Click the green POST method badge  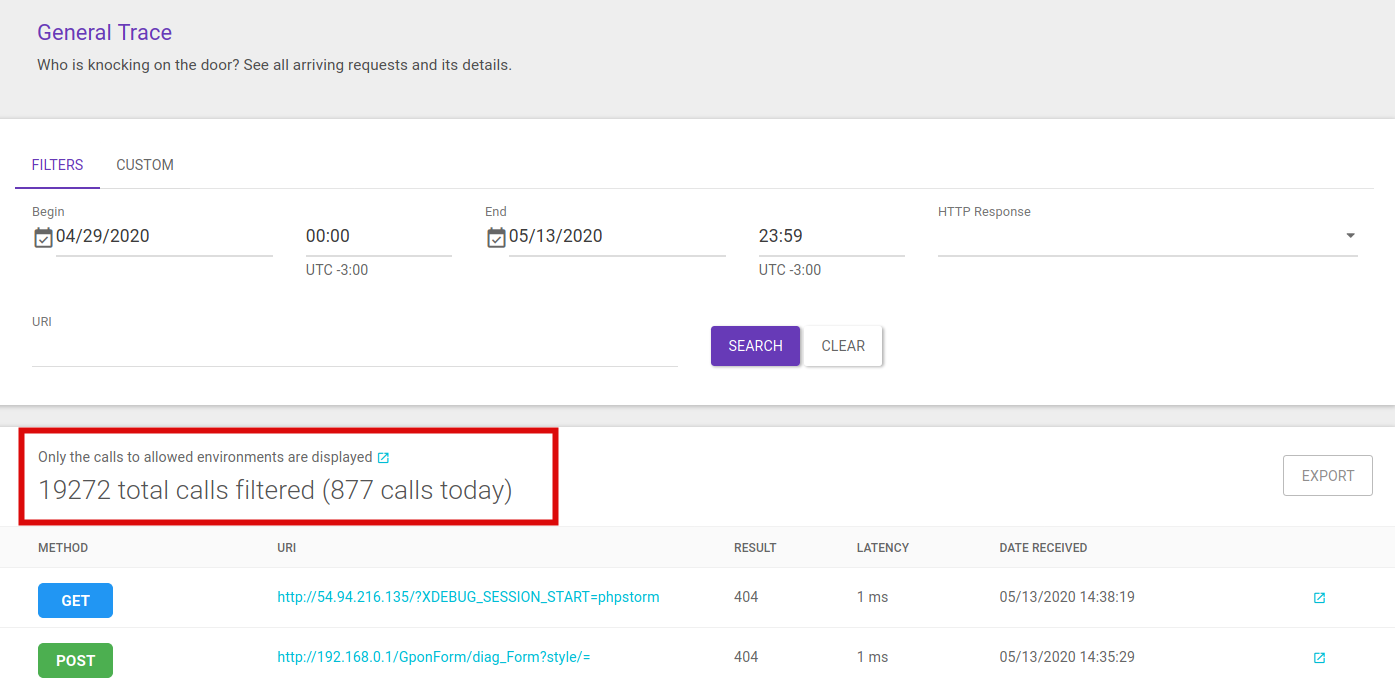point(75,661)
